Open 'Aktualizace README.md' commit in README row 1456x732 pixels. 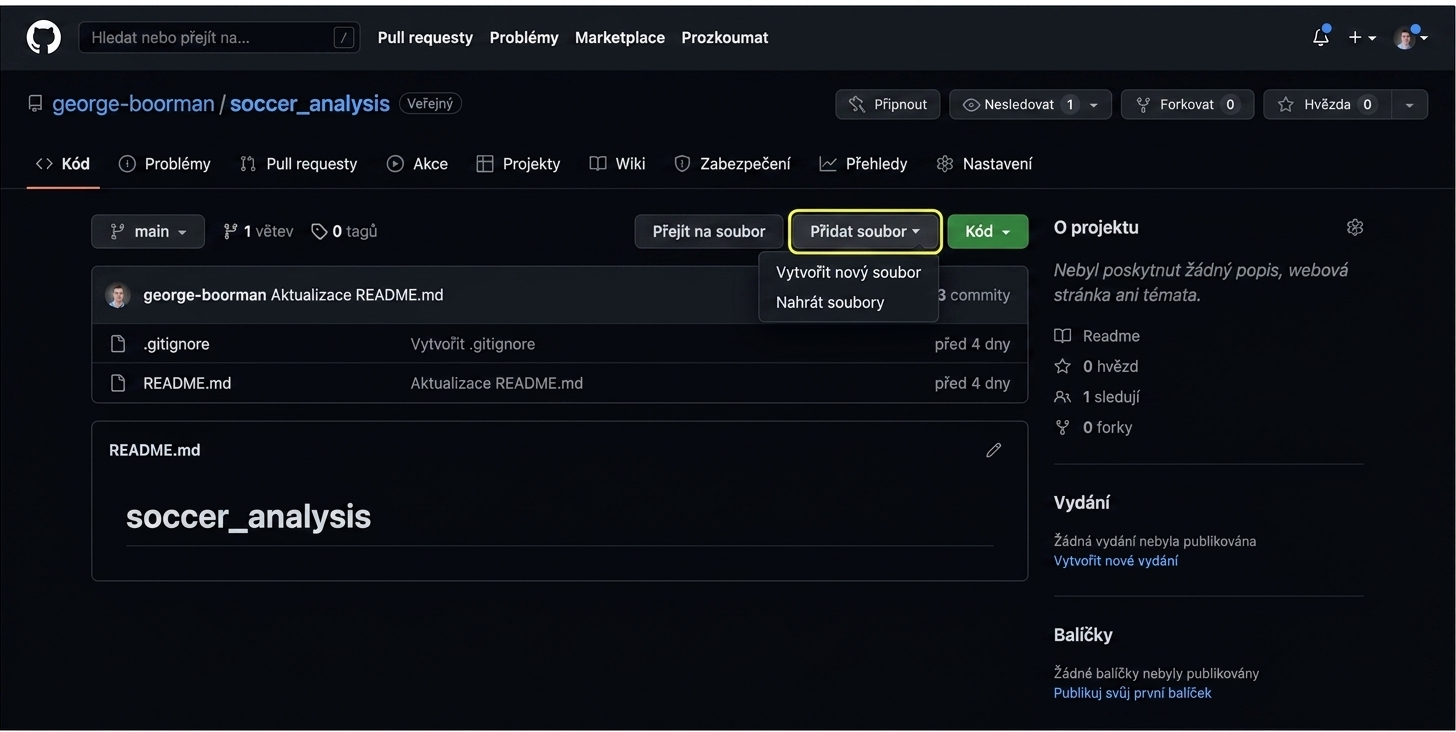tap(497, 383)
